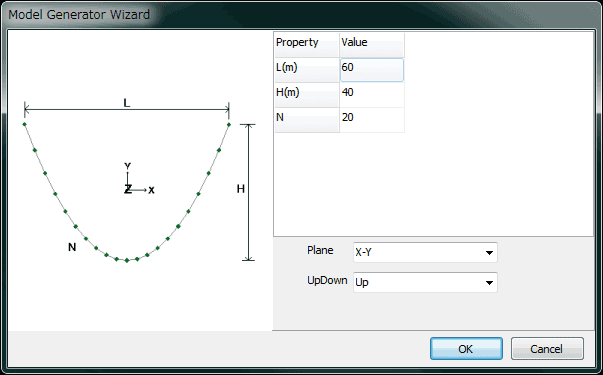Click the bottom node of the parabola
This screenshot has height=375, width=603.
pos(127,260)
